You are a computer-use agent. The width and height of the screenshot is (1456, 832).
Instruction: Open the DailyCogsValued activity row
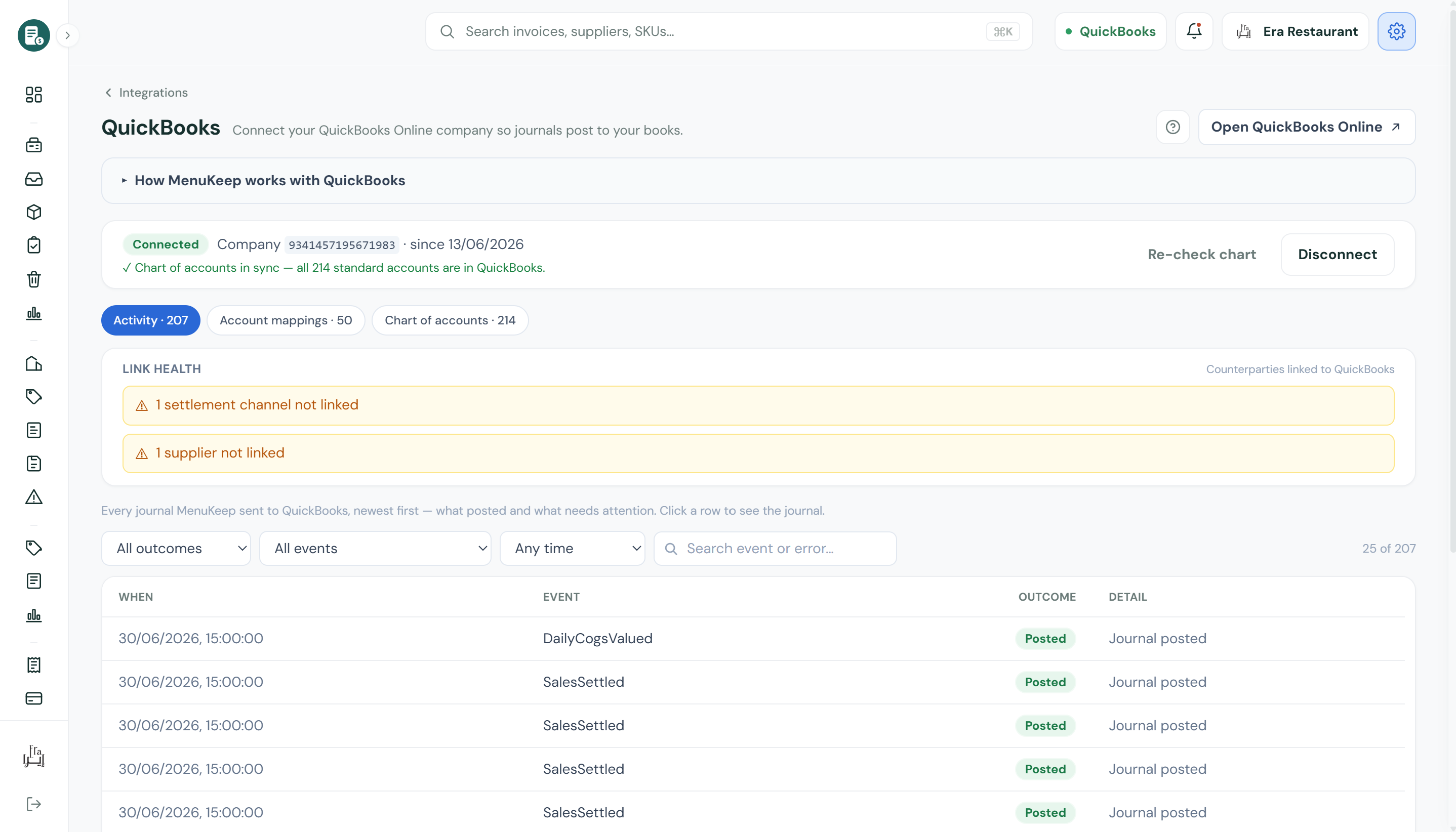pos(753,638)
